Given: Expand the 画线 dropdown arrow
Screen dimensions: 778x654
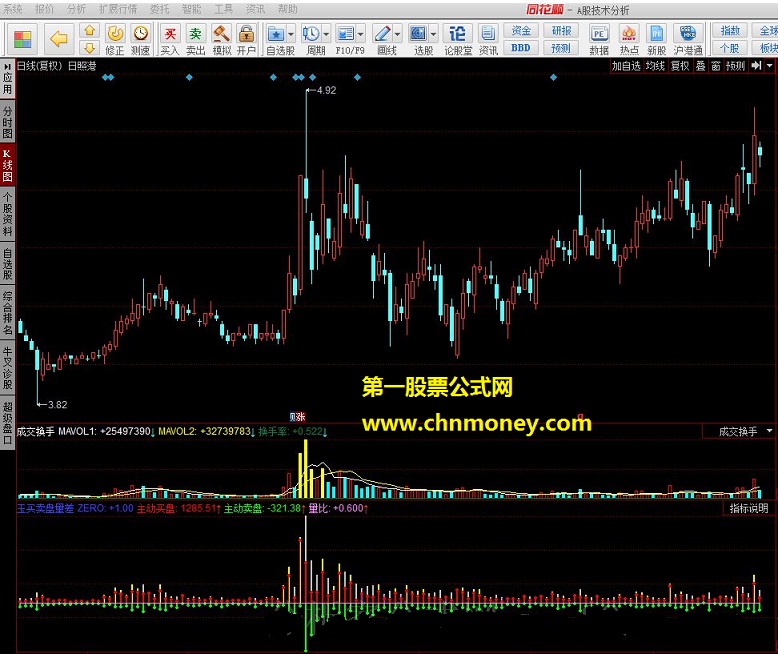Looking at the screenshot, I should pos(397,34).
